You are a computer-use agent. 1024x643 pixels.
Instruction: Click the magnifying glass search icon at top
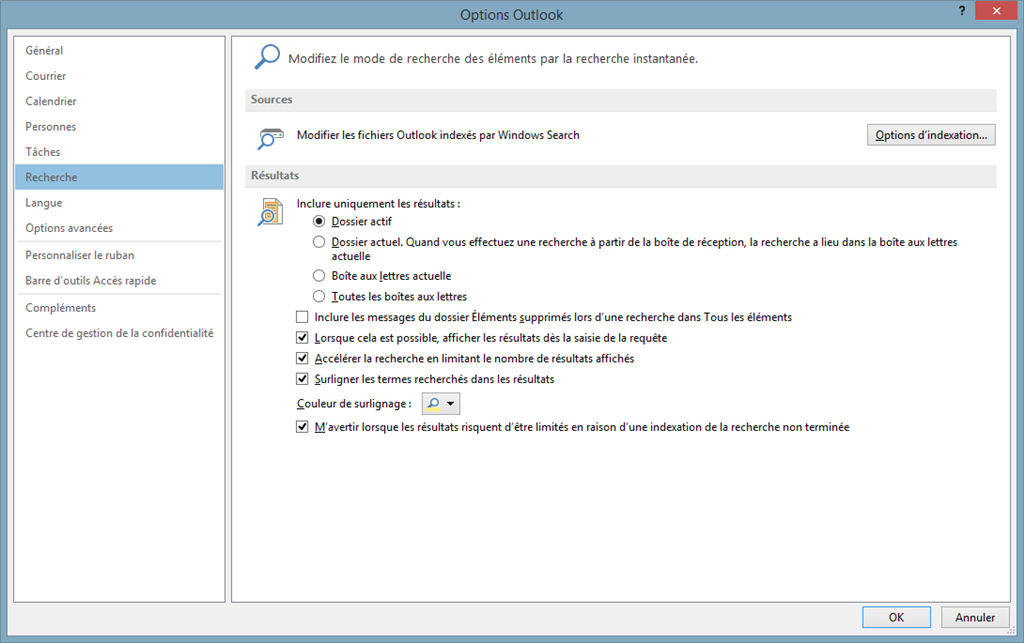267,57
